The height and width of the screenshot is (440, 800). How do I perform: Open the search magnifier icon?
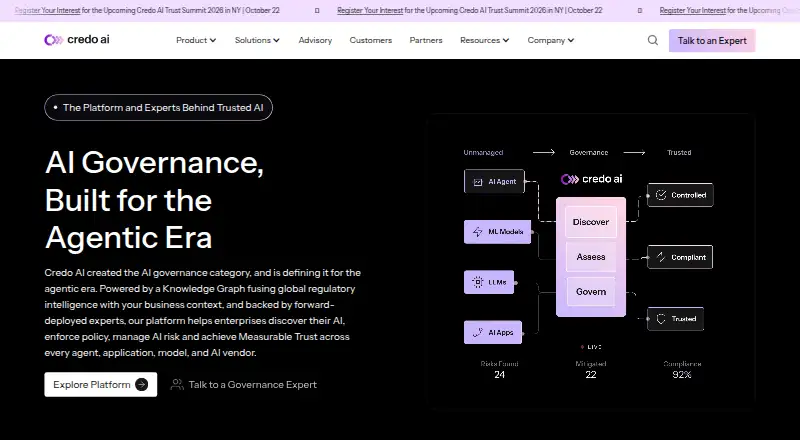click(653, 40)
